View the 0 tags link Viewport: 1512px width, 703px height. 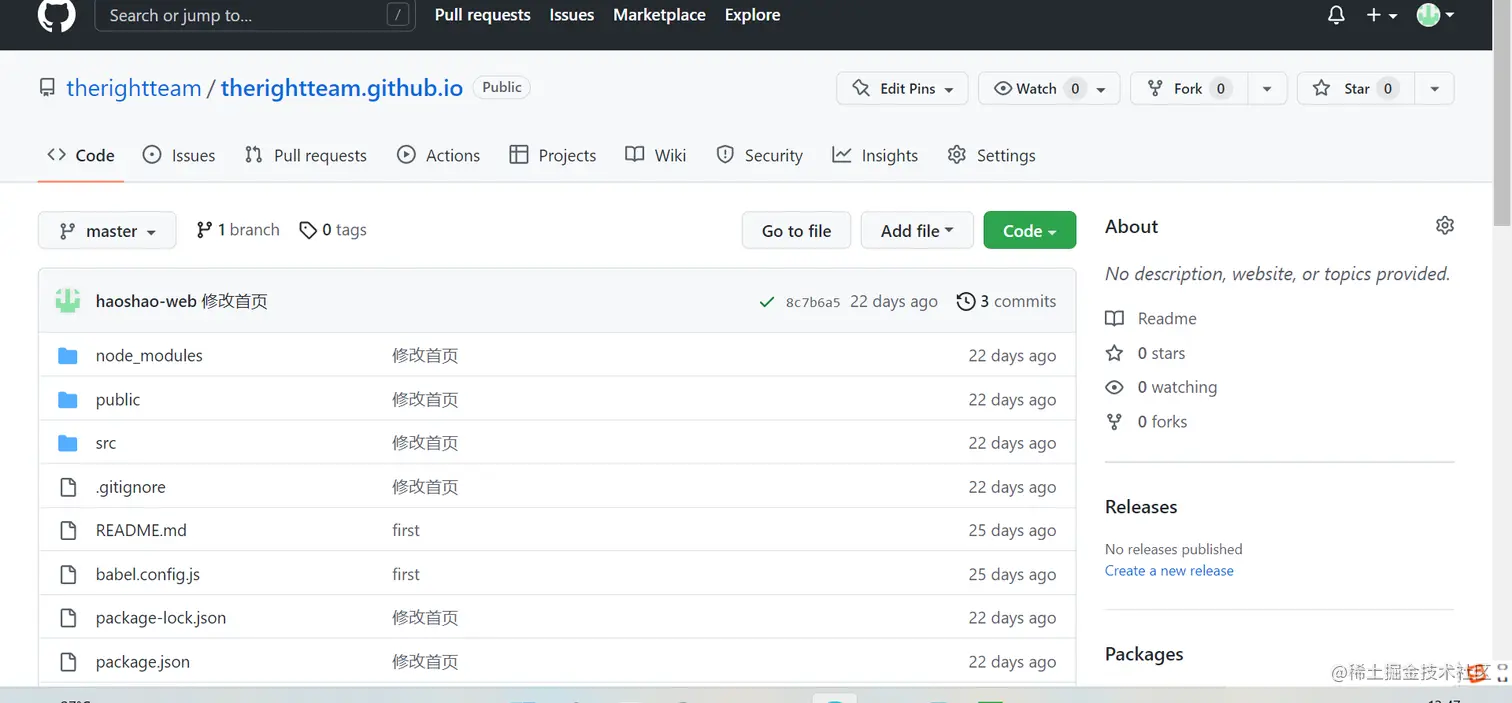point(333,230)
